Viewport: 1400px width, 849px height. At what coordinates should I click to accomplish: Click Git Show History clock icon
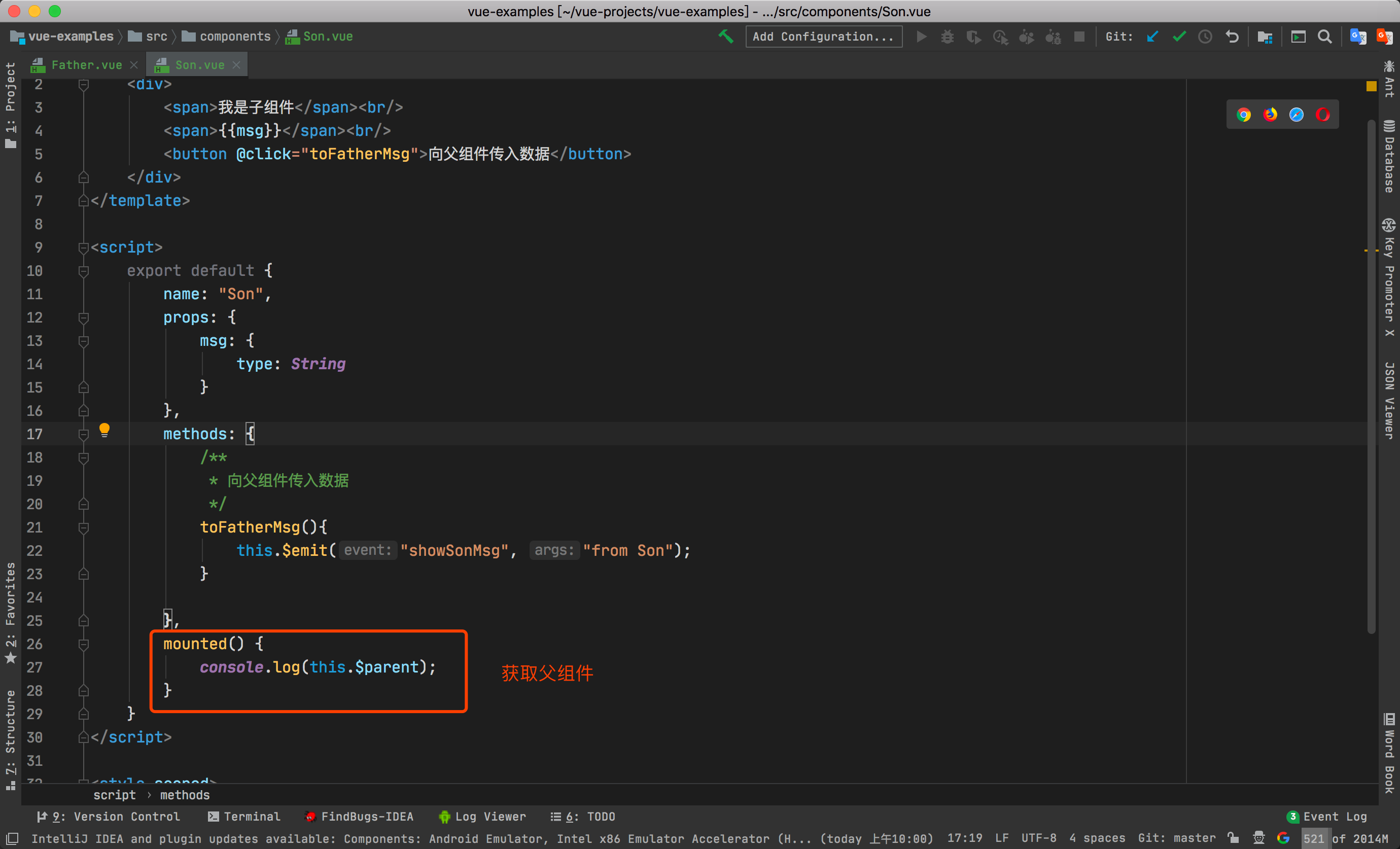1205,37
